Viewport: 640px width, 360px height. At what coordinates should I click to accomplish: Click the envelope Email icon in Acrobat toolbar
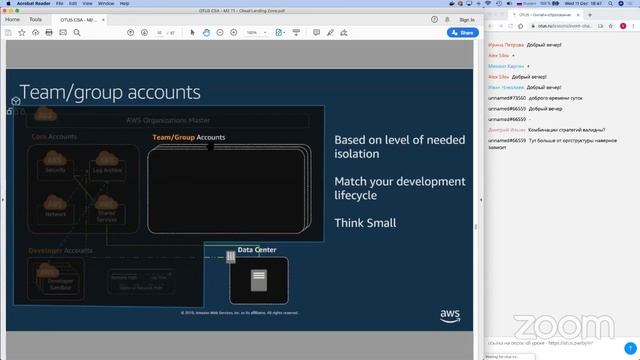[63, 33]
